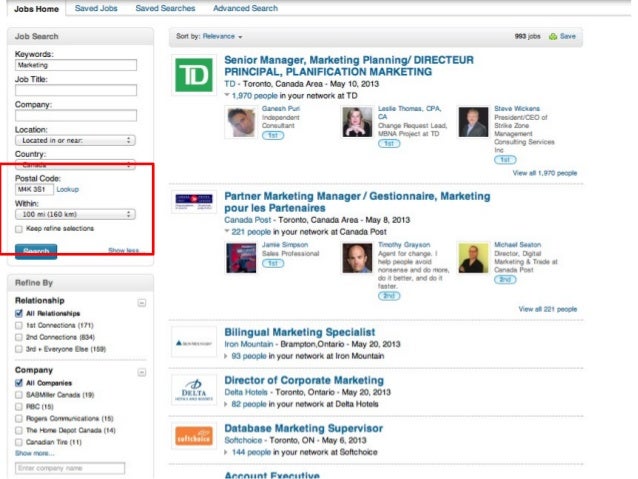Open Bilingual Marketing Specialist job
This screenshot has width=638, height=479.
(299, 332)
